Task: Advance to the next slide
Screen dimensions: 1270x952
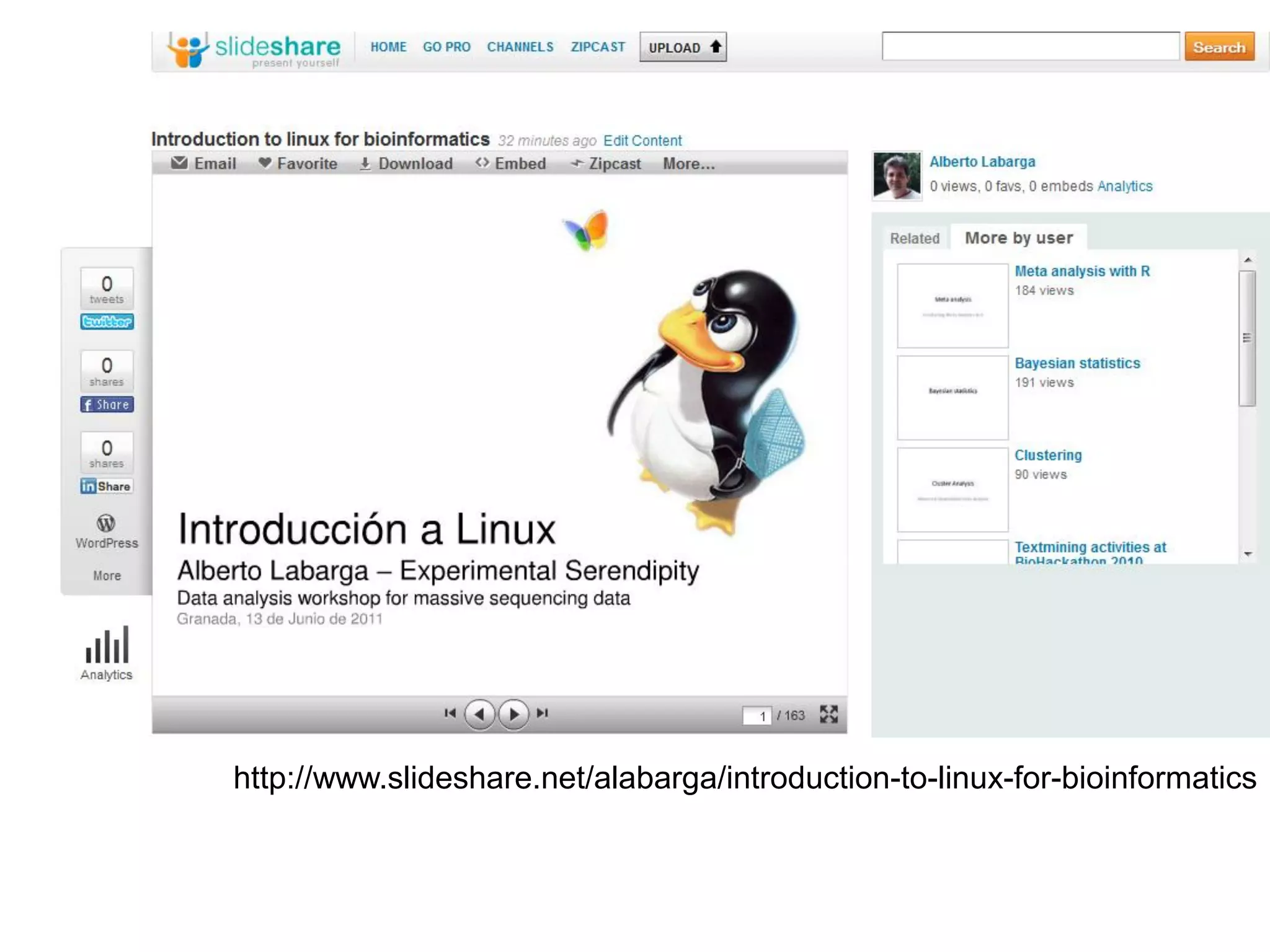Action: pos(513,715)
